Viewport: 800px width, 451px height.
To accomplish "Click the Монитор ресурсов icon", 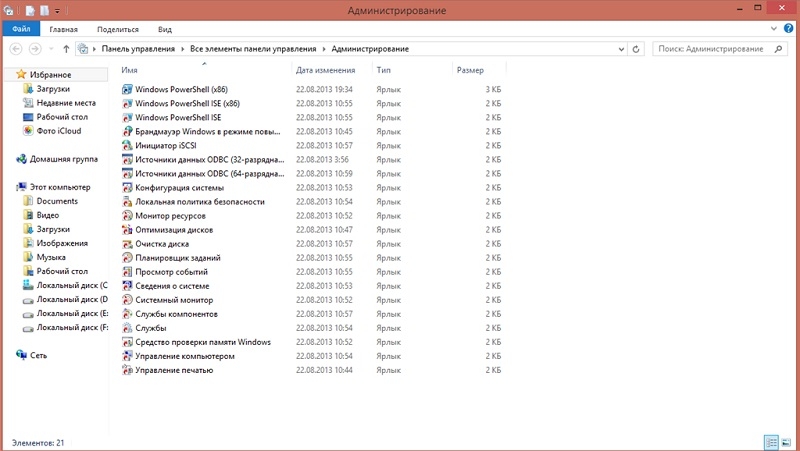I will tap(127, 216).
